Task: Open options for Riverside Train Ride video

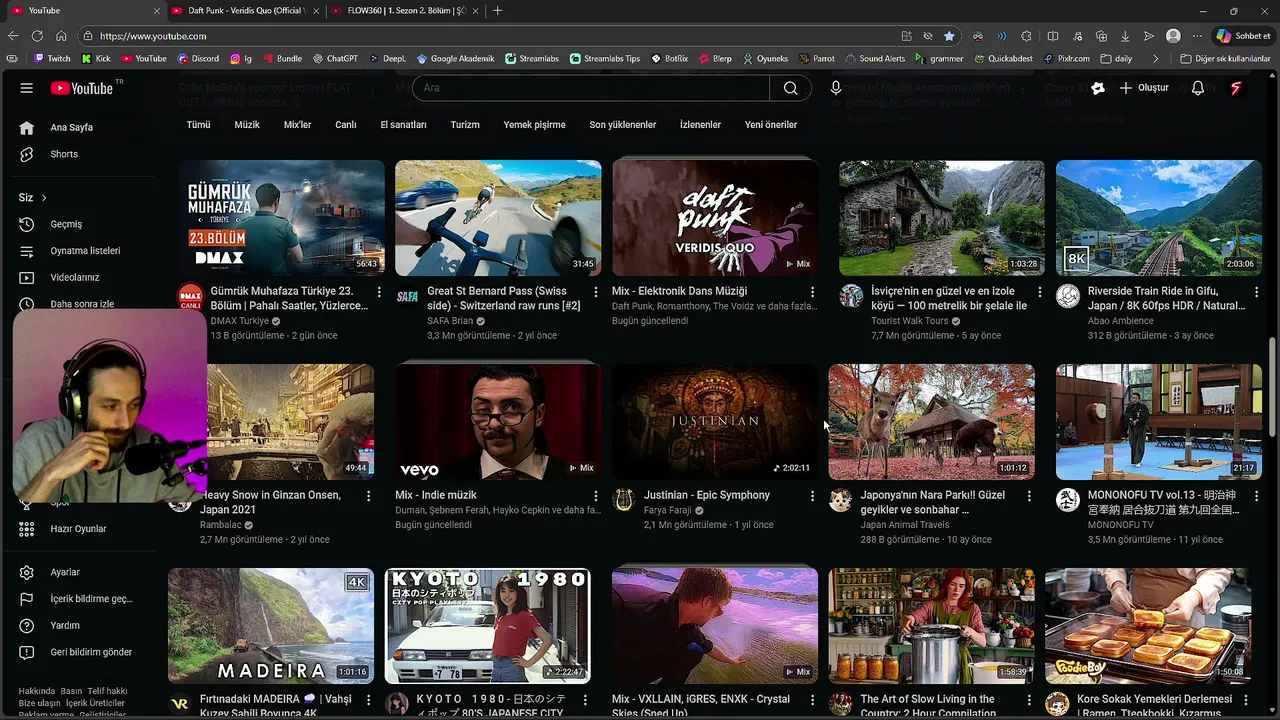Action: tap(1256, 292)
